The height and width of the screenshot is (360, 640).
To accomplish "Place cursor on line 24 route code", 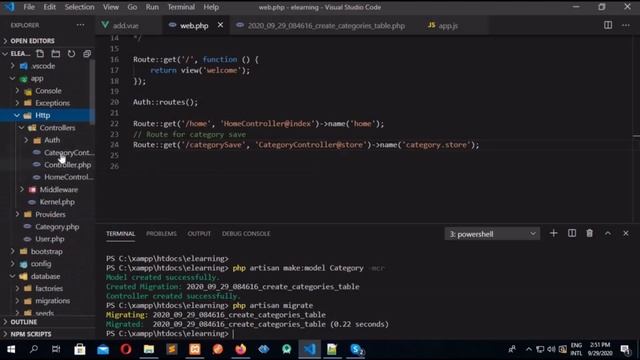I will [306, 145].
